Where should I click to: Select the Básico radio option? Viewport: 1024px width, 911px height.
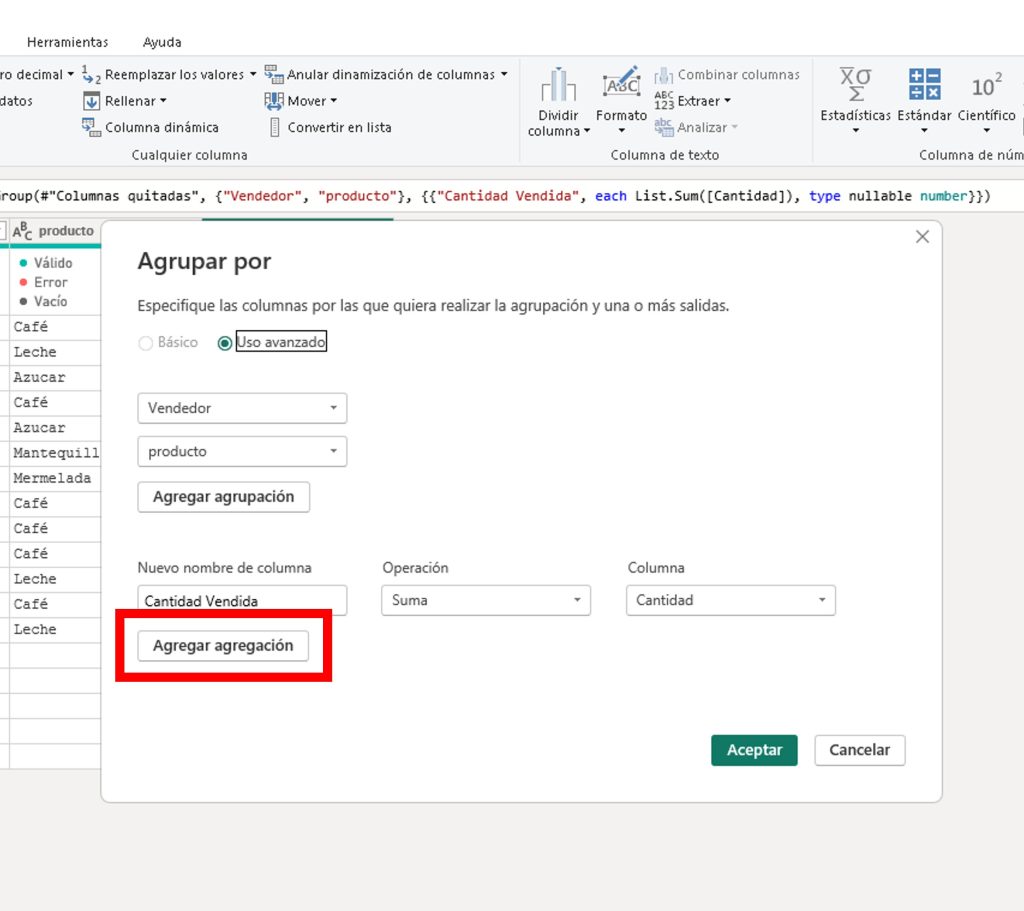tap(146, 343)
